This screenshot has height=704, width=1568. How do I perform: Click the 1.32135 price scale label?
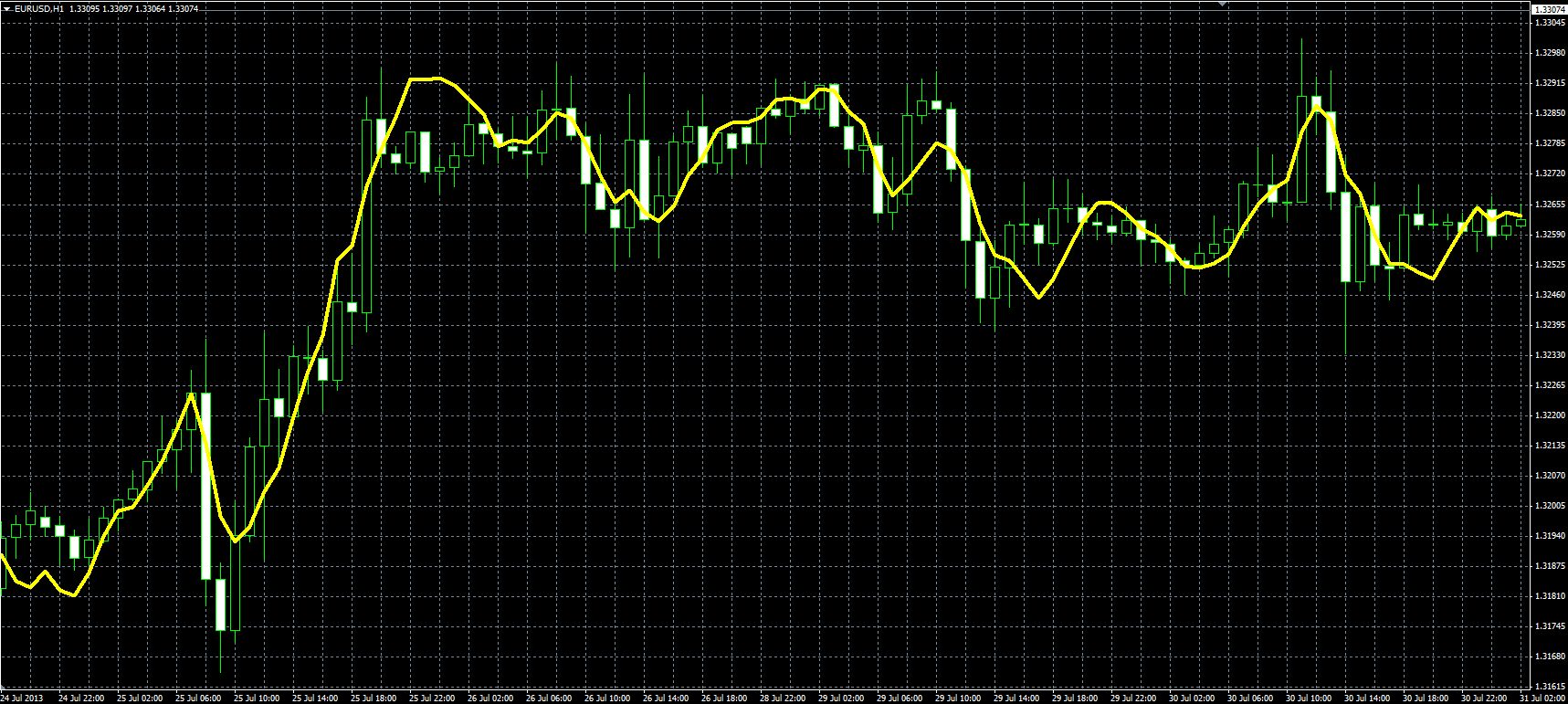[x=1549, y=446]
